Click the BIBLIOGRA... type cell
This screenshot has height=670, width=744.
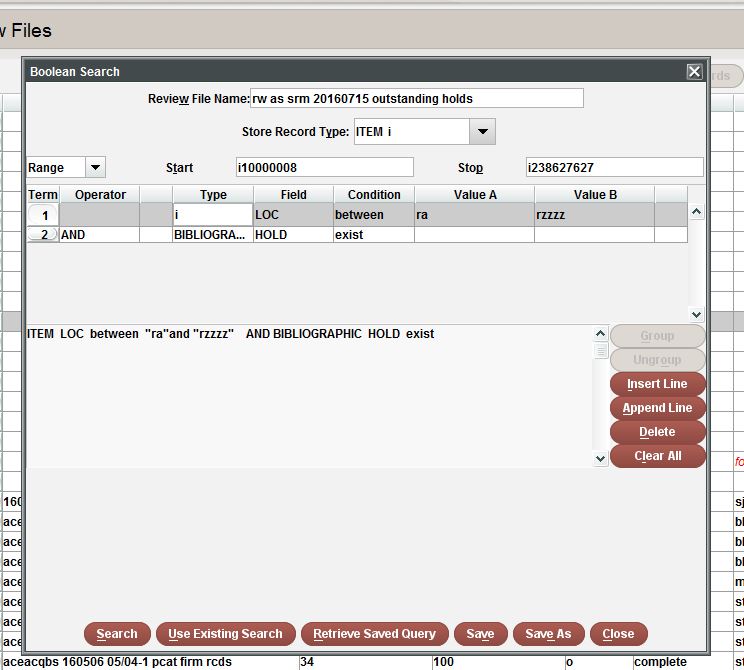213,234
